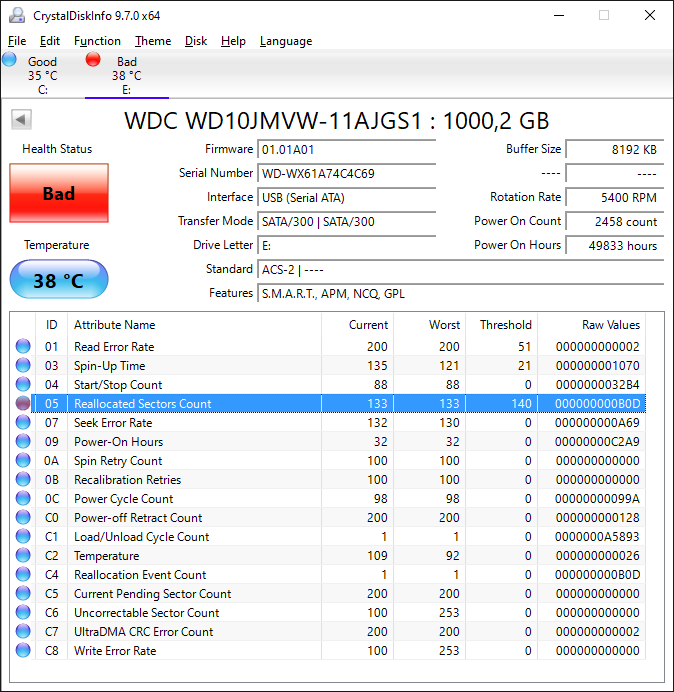
Task: Open the Language menu
Action: (x=286, y=41)
